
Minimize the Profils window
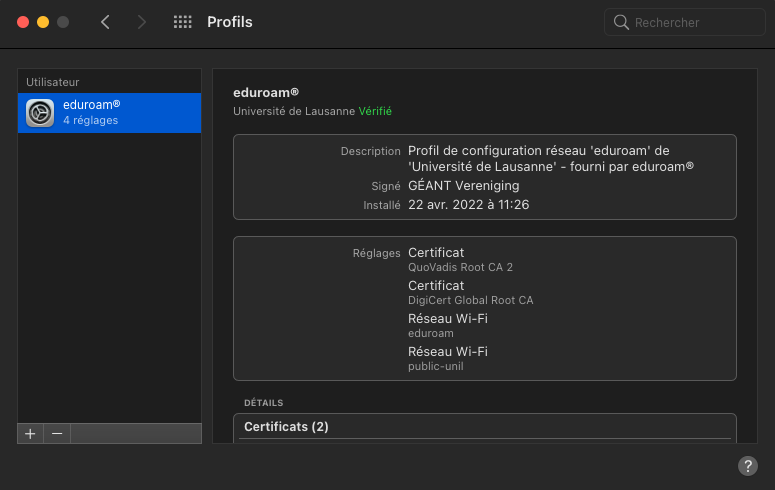42,22
